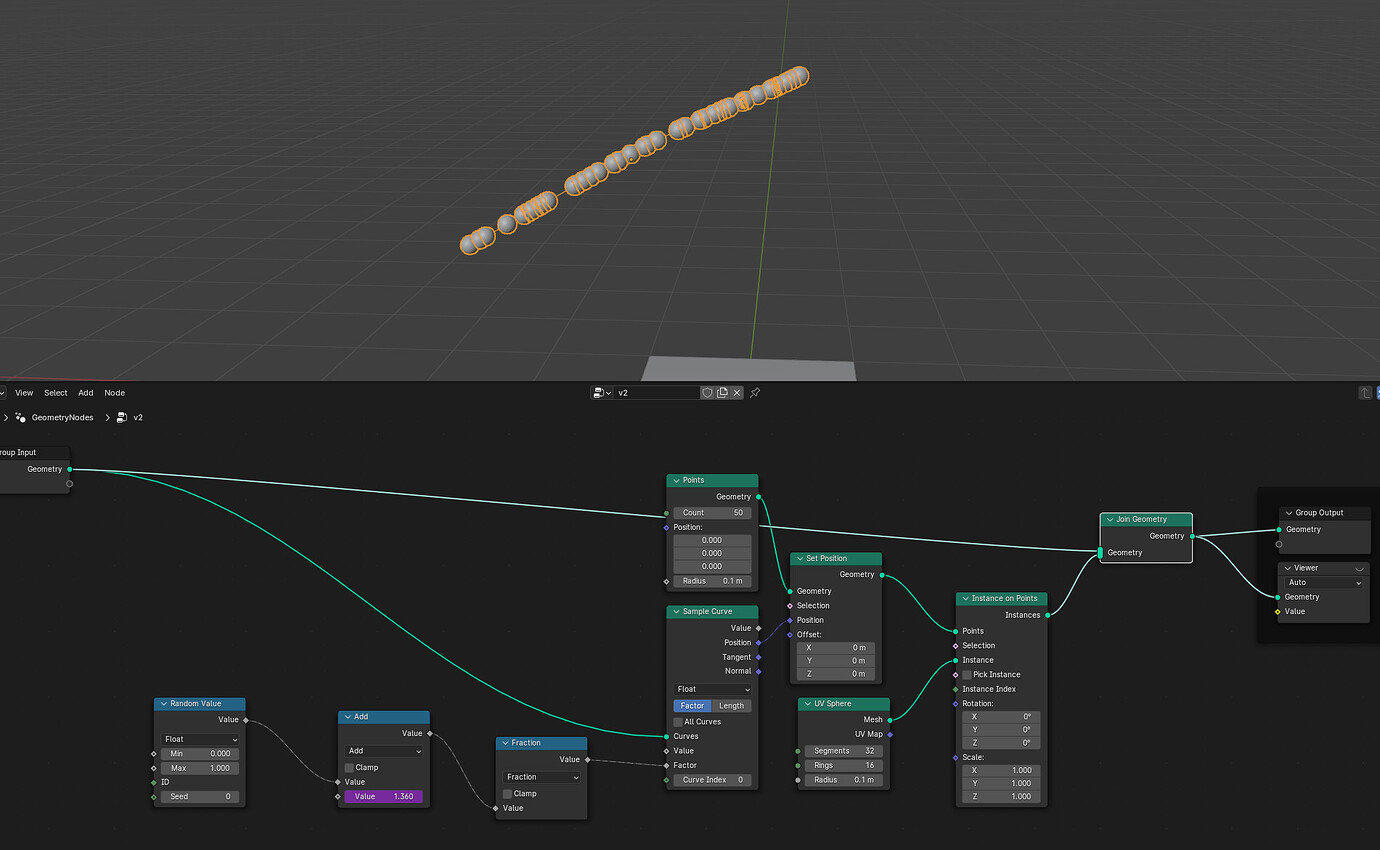Click the v2 node group name field
This screenshot has height=850, width=1380.
(x=656, y=393)
